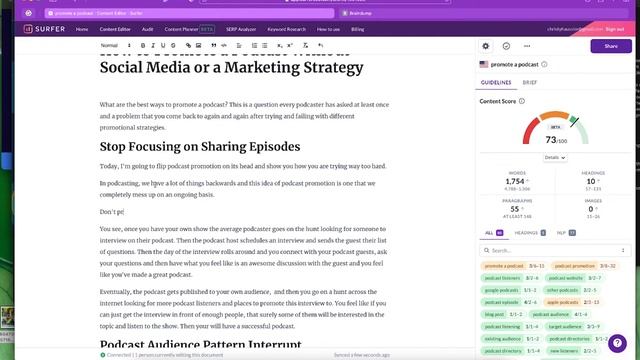The width and height of the screenshot is (640, 360).
Task: Place cursor after "Don't pe" text
Action: click(x=123, y=212)
